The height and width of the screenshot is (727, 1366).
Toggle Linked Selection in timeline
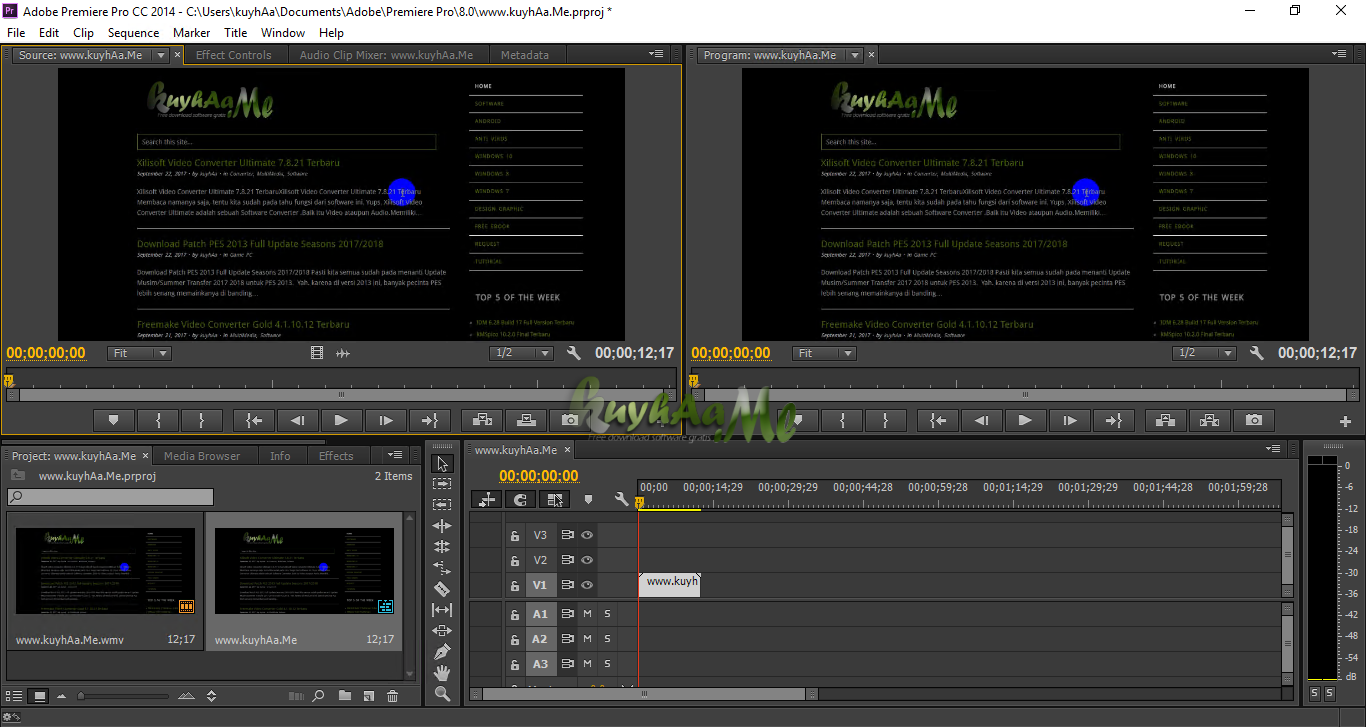point(556,499)
